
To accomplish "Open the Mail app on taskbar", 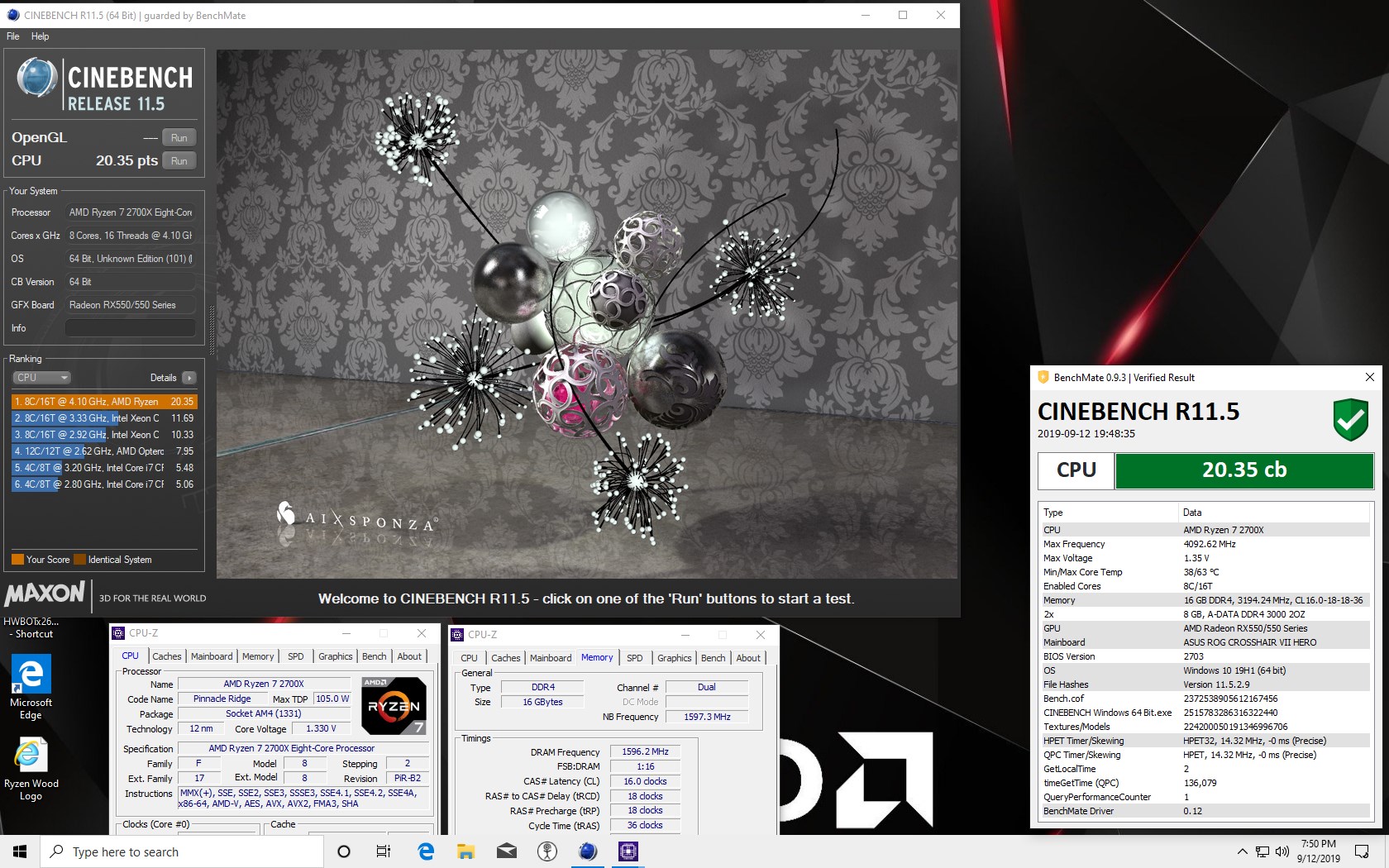I will coord(507,851).
